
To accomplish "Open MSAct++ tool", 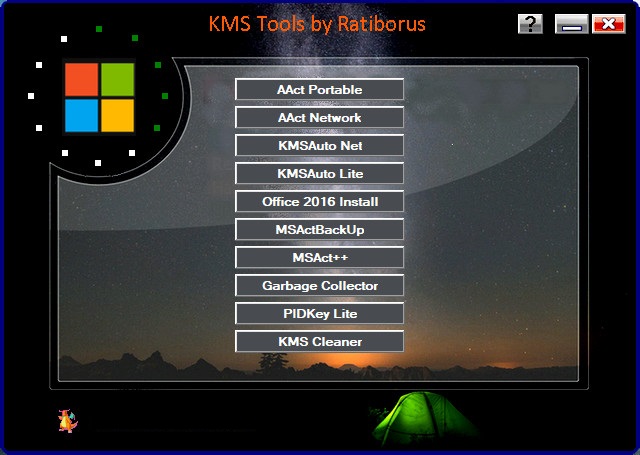I will click(x=319, y=257).
